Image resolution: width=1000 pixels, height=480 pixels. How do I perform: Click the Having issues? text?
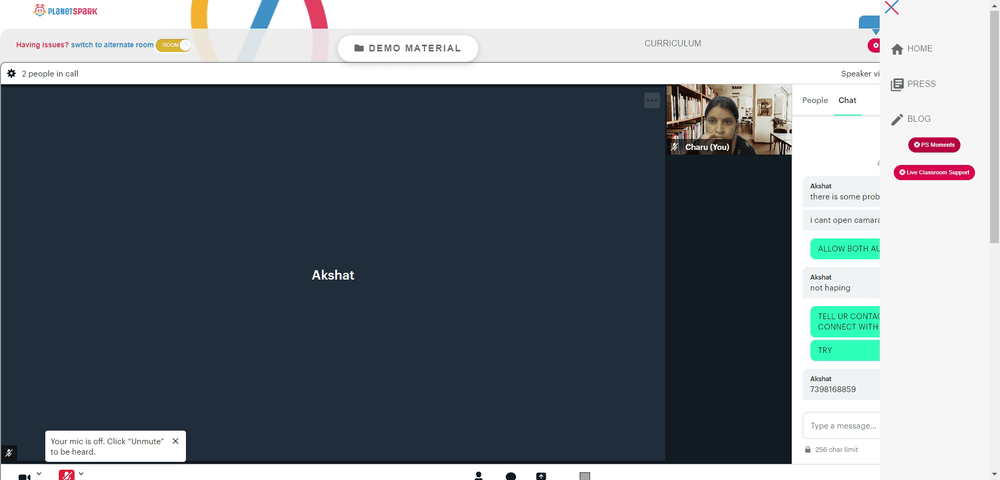point(42,45)
